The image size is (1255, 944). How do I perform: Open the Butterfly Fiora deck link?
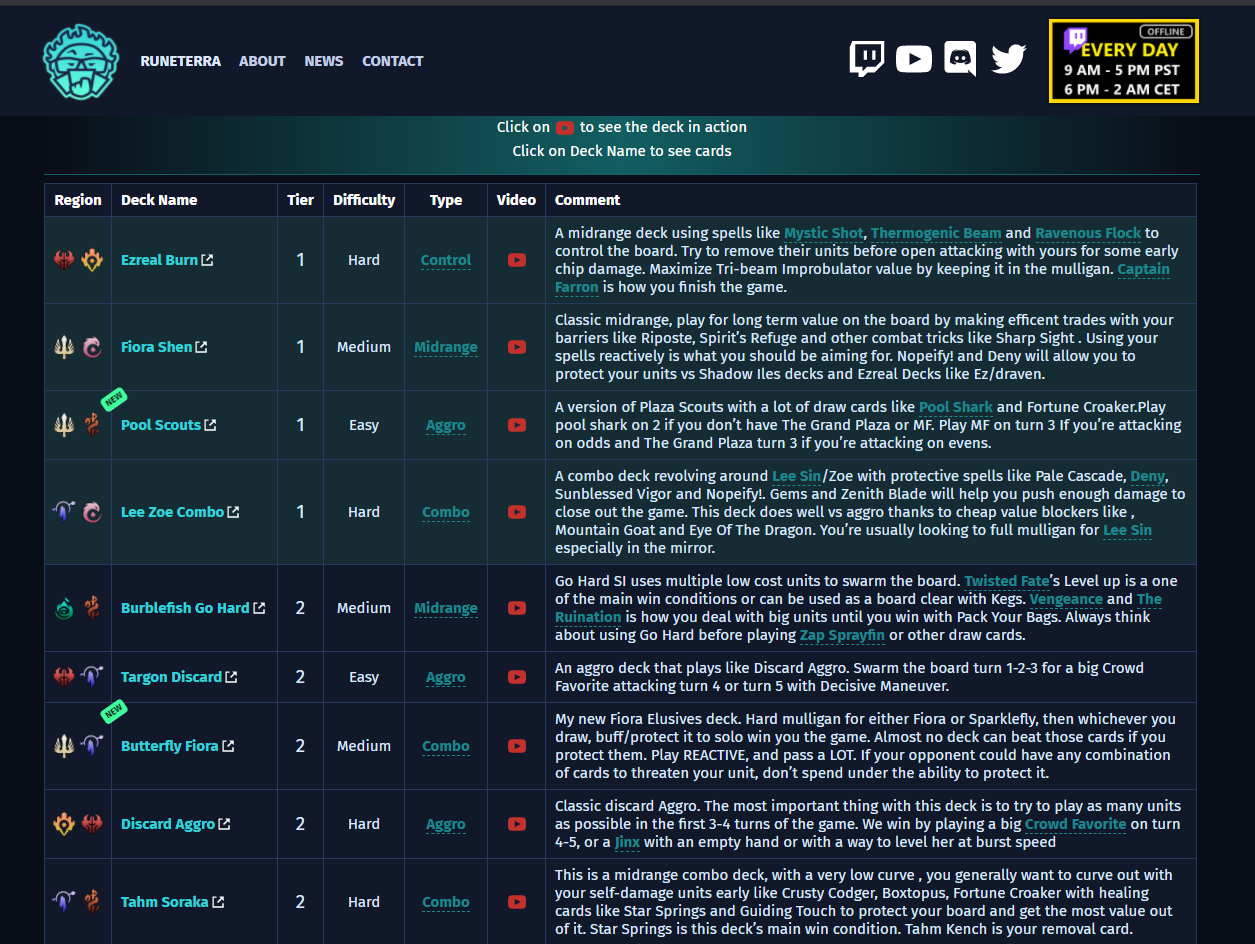coord(170,746)
